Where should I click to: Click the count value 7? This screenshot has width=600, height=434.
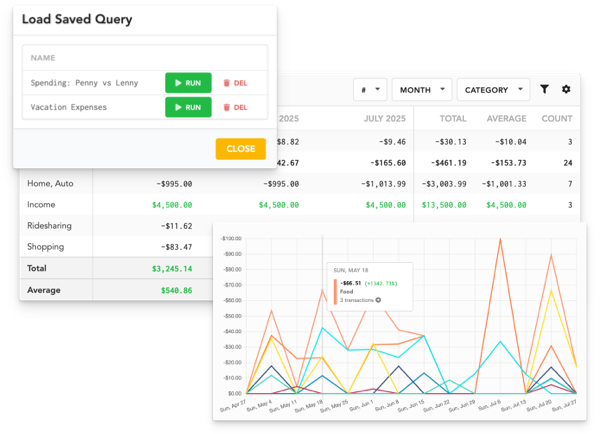(570, 184)
